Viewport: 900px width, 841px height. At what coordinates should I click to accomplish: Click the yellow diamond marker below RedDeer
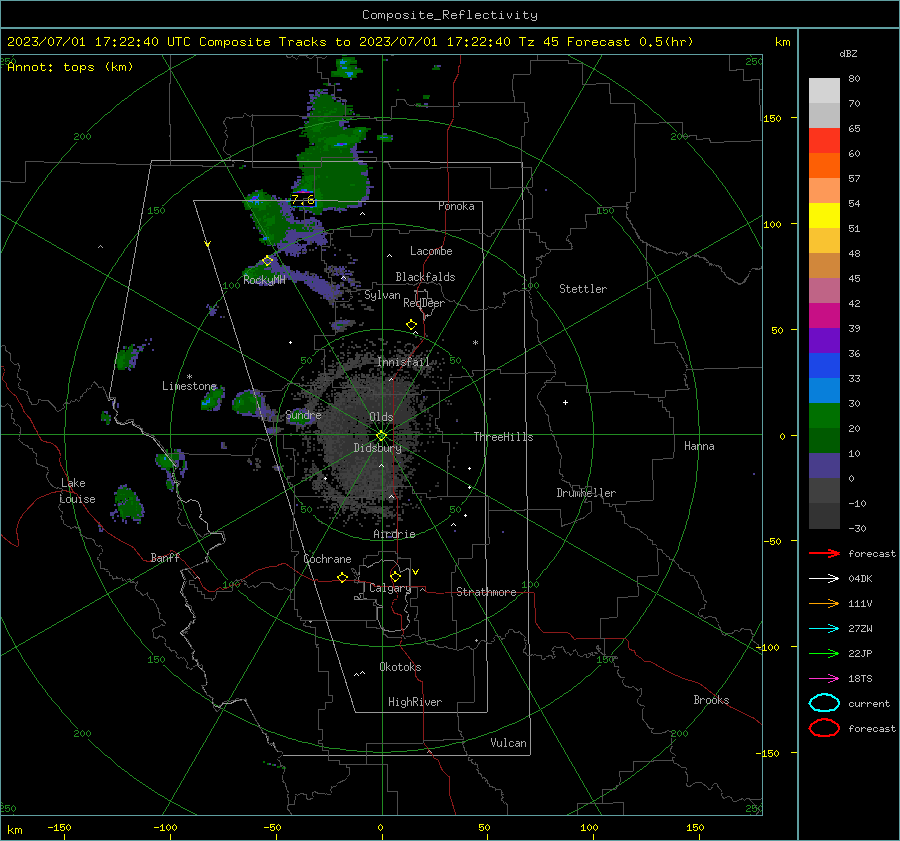tap(411, 324)
